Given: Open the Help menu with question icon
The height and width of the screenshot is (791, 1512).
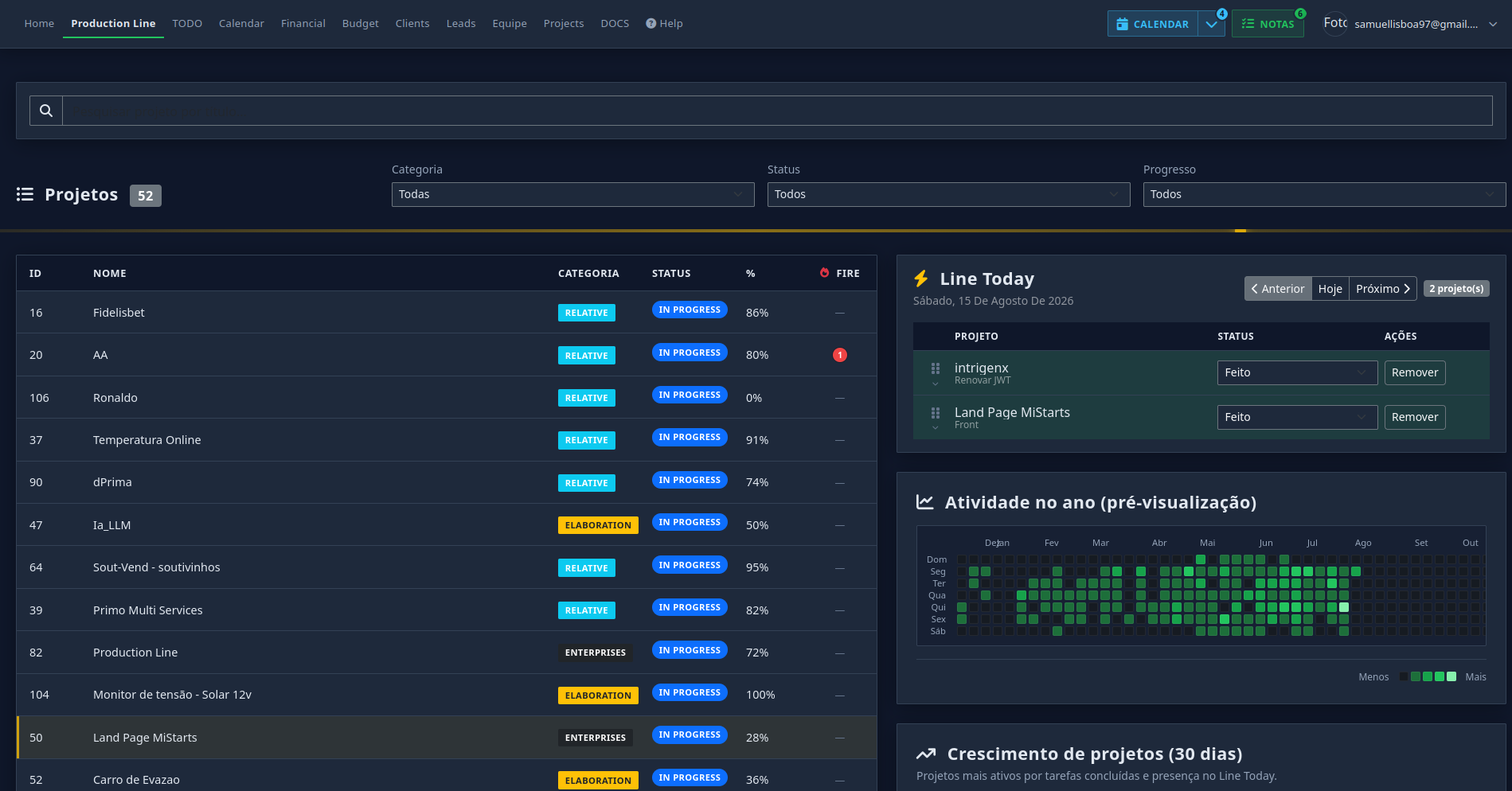Looking at the screenshot, I should point(664,24).
